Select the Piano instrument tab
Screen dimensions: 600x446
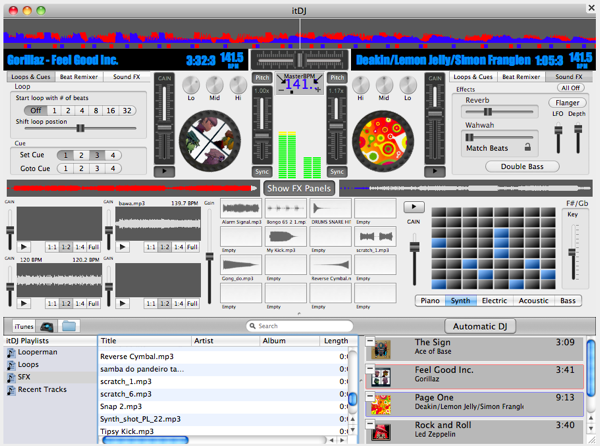tap(430, 301)
